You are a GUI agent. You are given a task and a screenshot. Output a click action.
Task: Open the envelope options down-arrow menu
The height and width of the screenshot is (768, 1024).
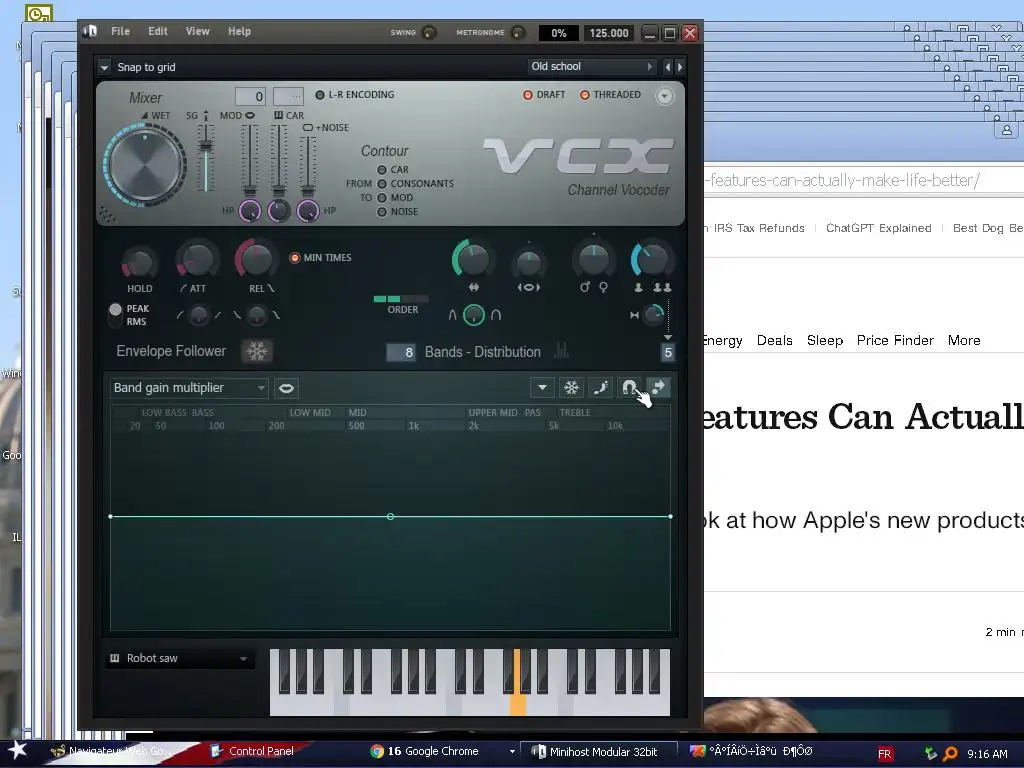(x=542, y=388)
